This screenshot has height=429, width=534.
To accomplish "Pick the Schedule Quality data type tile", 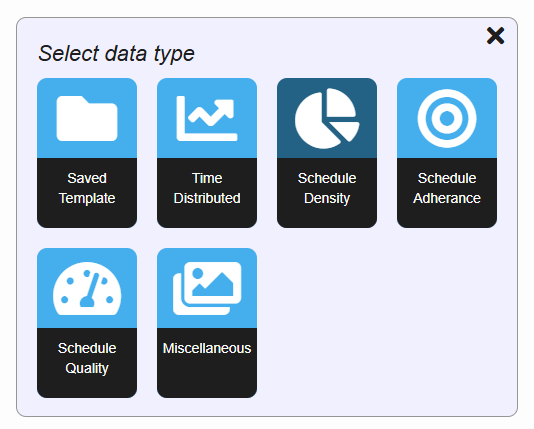I will [x=87, y=323].
